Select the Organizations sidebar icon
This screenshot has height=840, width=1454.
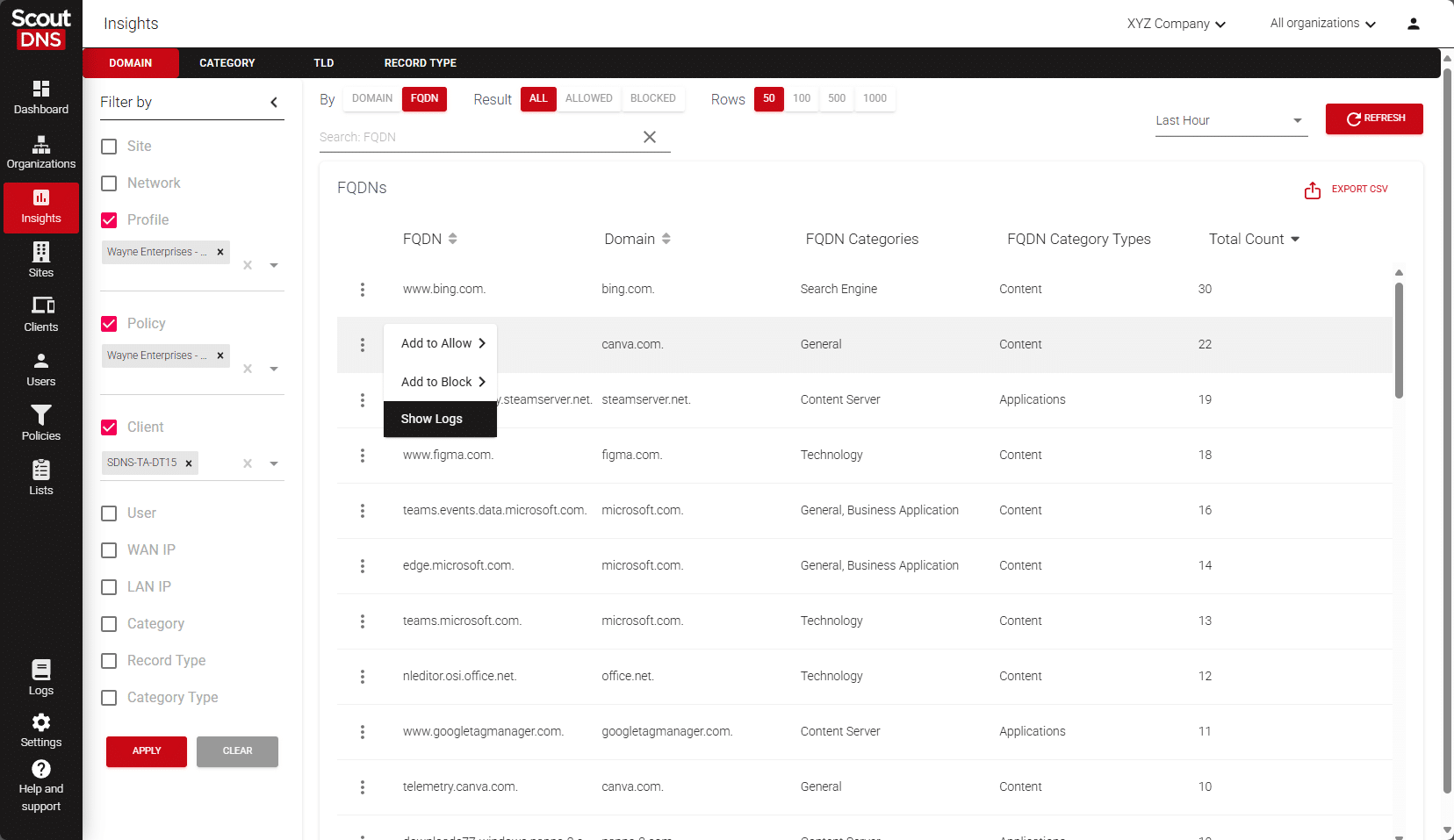[x=41, y=152]
